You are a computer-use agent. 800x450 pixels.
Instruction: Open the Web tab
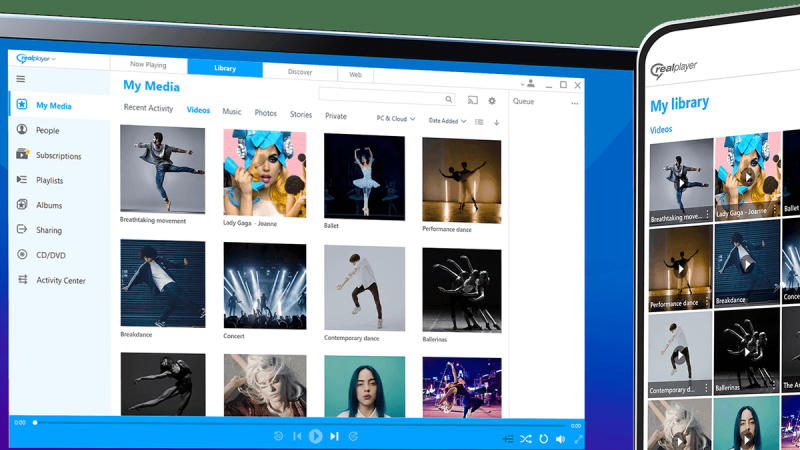356,74
